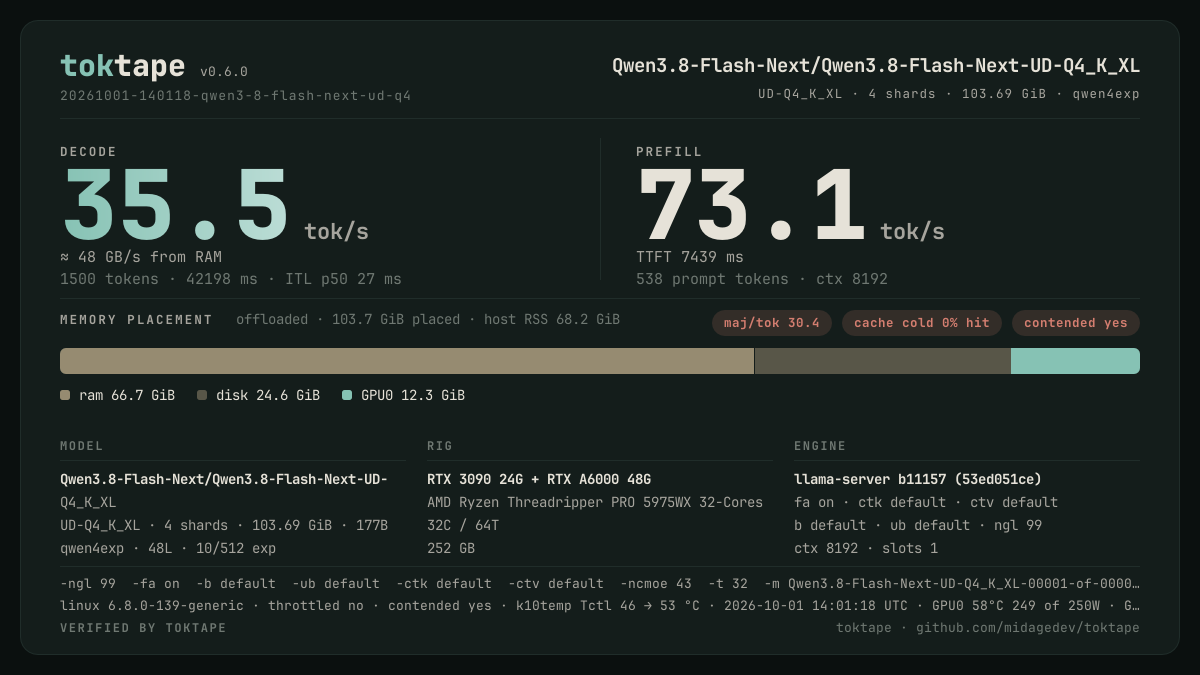Click the 538 prompt tokens ctx line

(762, 279)
